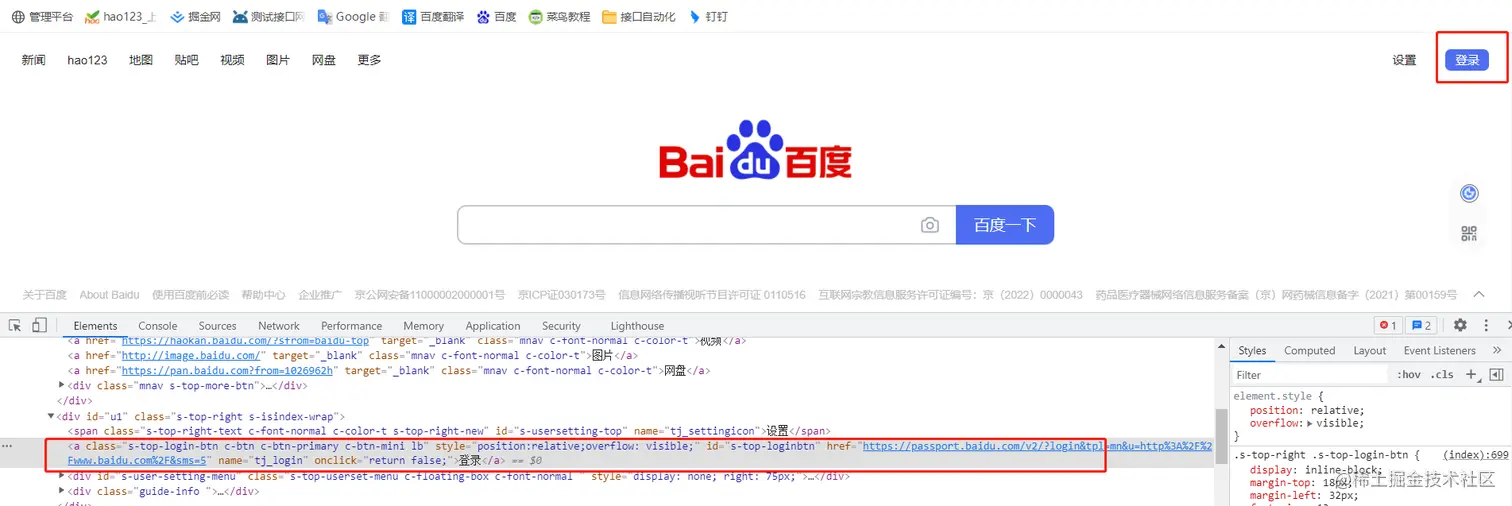
Task: Open the hao123 bookmark in bookmarks bar
Action: coord(121,17)
